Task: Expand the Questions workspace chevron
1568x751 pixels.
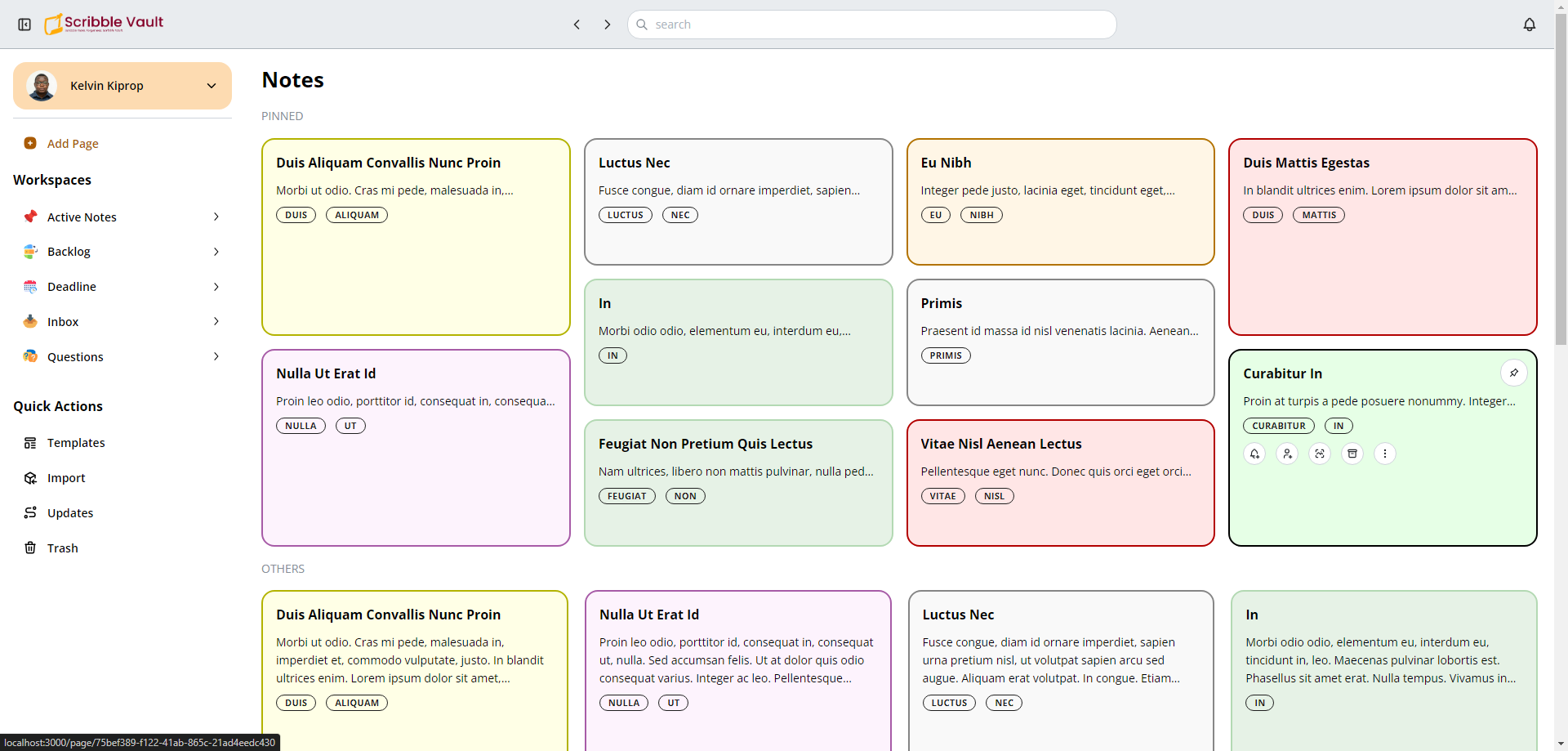Action: click(x=216, y=356)
